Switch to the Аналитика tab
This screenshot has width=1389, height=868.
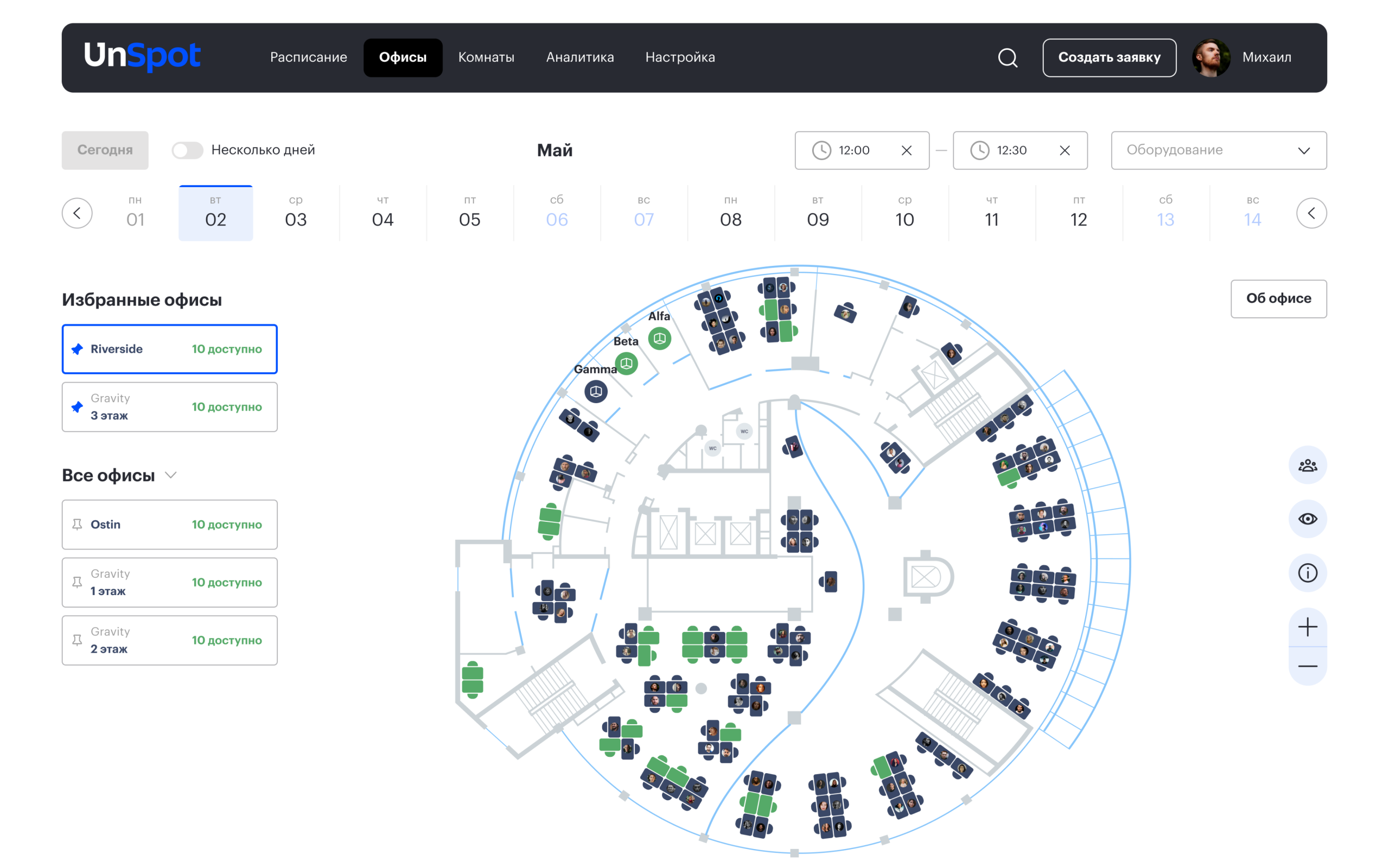click(x=579, y=58)
